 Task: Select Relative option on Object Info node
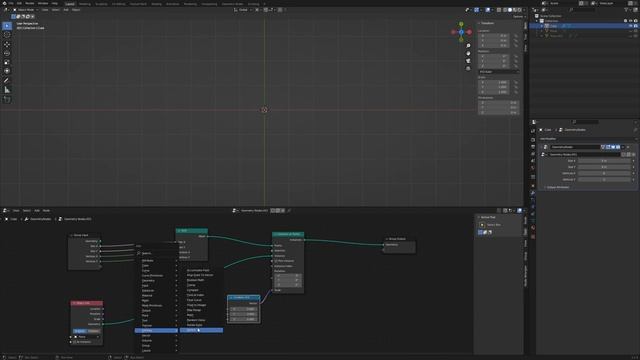[93, 331]
